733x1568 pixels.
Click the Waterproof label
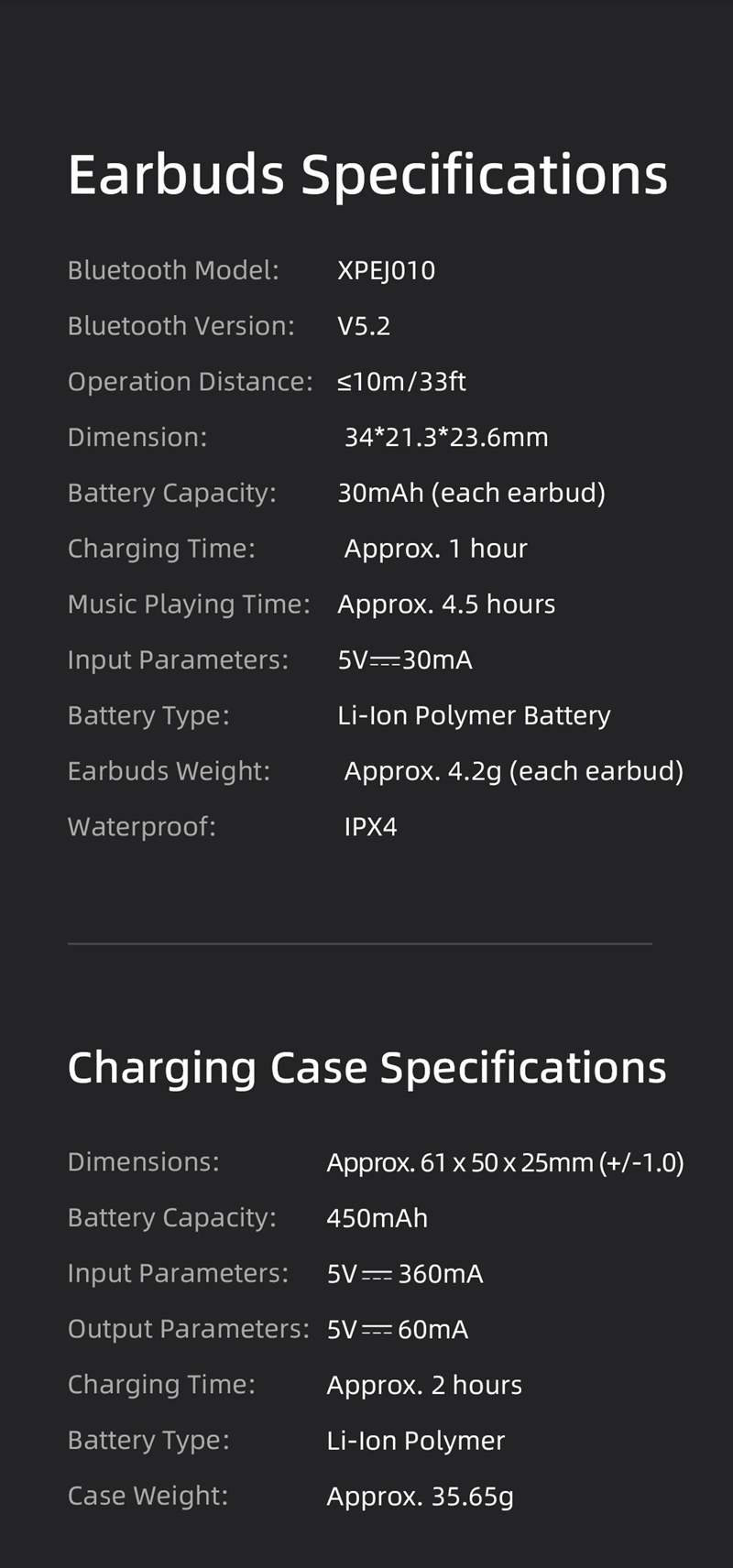[x=141, y=827]
